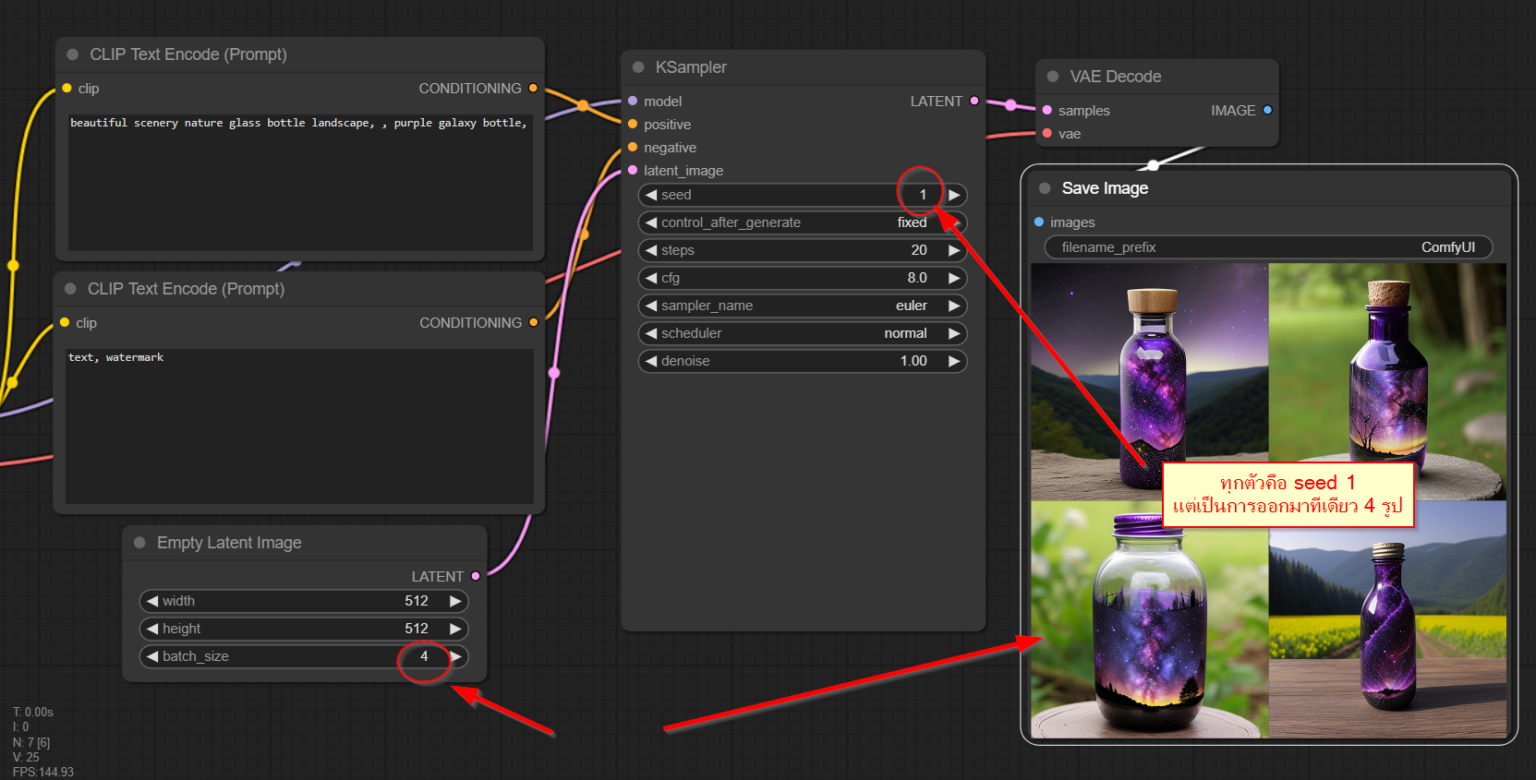
Task: Open the jar bottle output thumbnail
Action: pos(1149,619)
